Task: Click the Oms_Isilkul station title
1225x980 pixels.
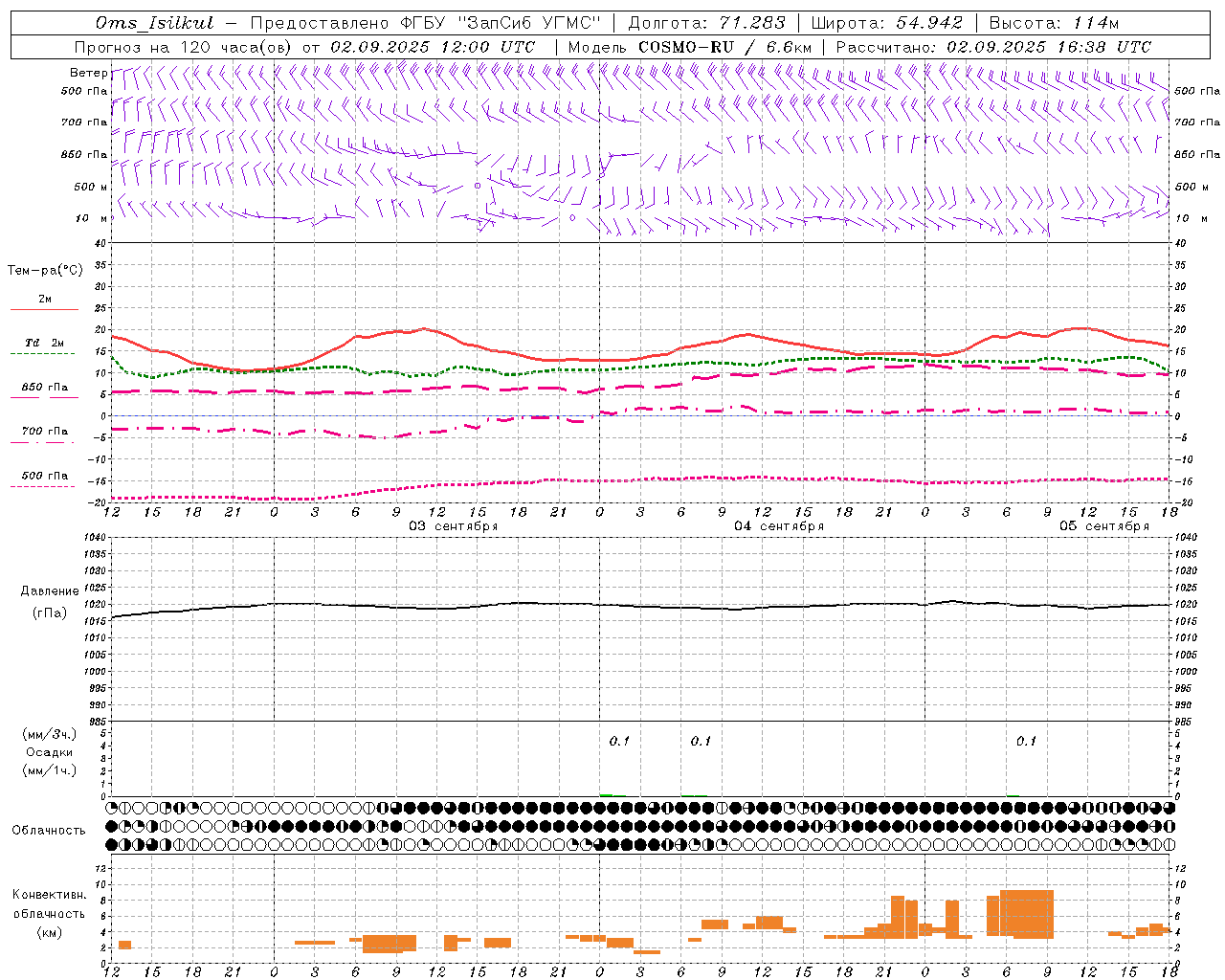Action: click(154, 23)
